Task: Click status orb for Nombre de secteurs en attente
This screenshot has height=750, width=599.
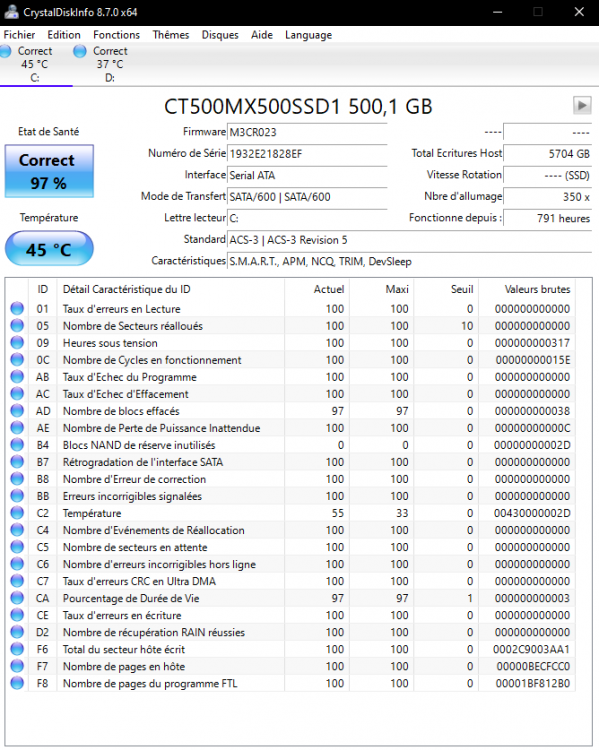Action: coord(17,547)
